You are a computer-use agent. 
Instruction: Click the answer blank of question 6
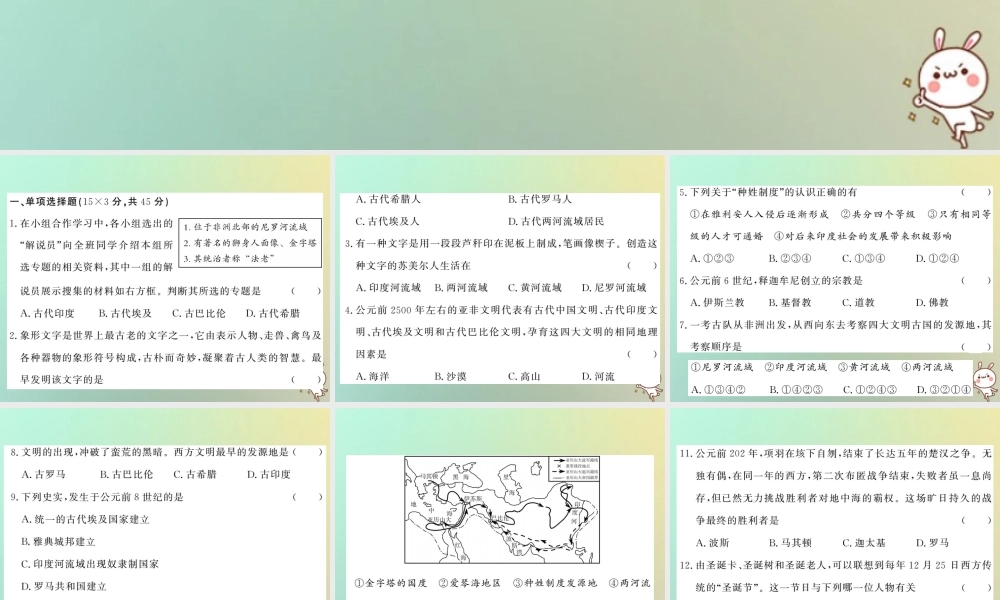976,281
